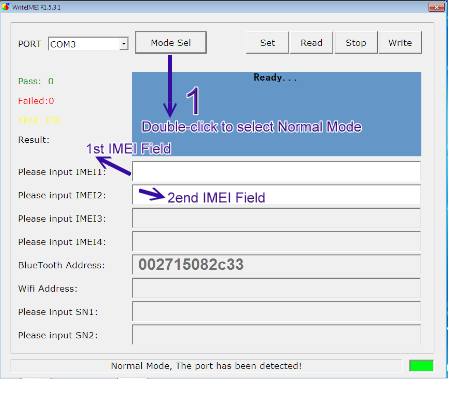Click the Set button

click(x=267, y=43)
